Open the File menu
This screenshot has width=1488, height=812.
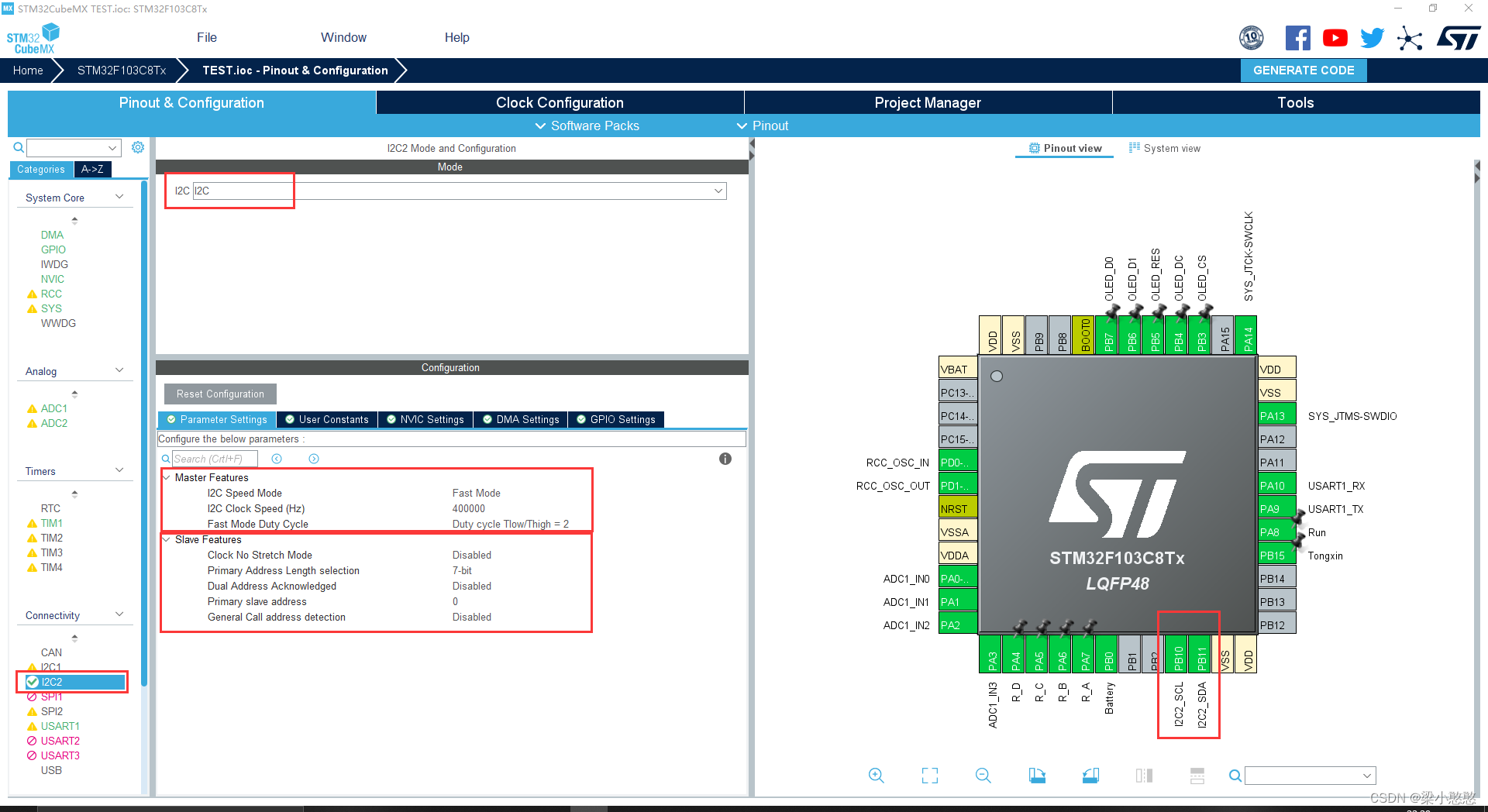click(207, 37)
